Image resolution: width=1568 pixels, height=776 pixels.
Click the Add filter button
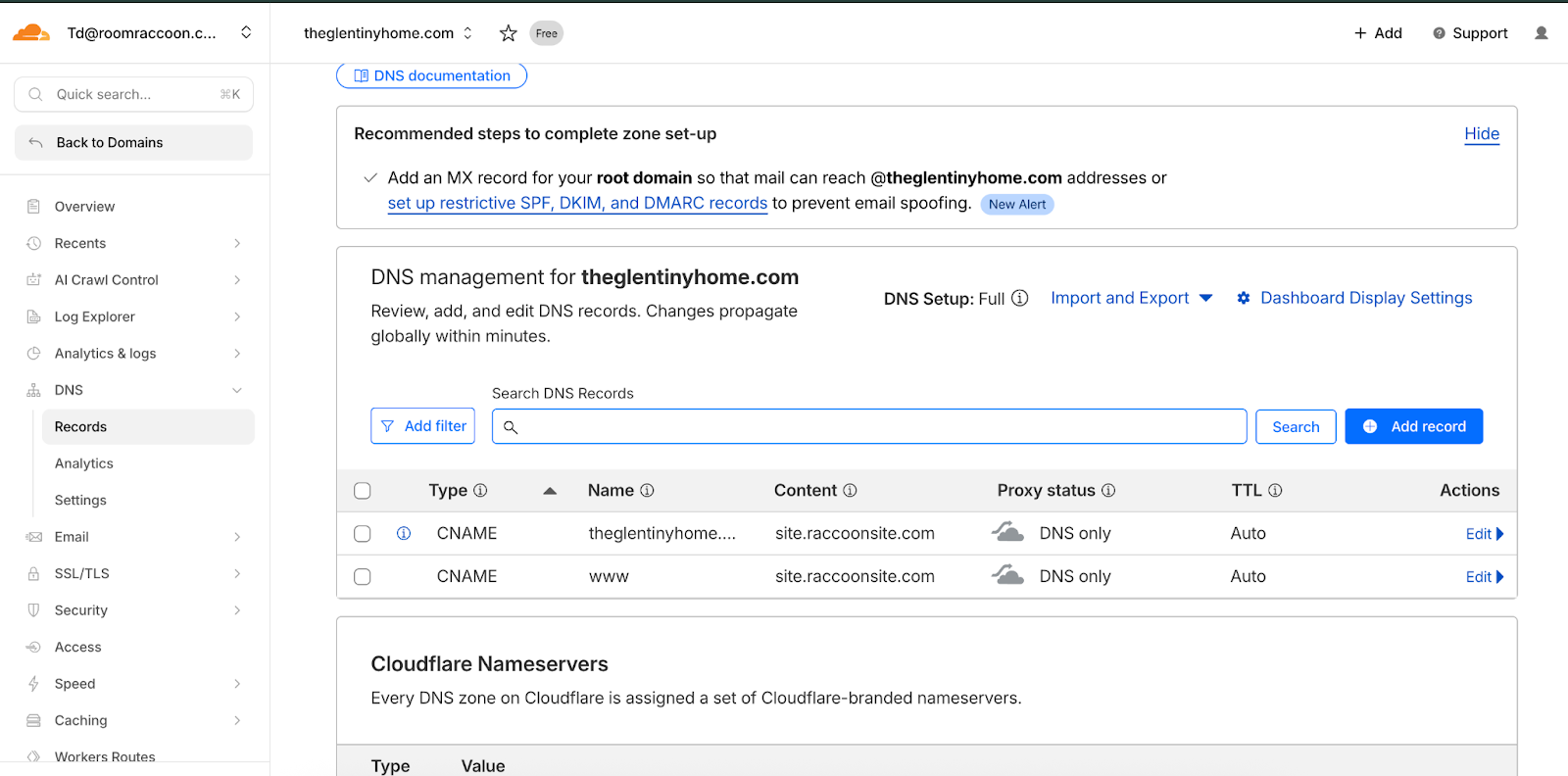point(422,426)
